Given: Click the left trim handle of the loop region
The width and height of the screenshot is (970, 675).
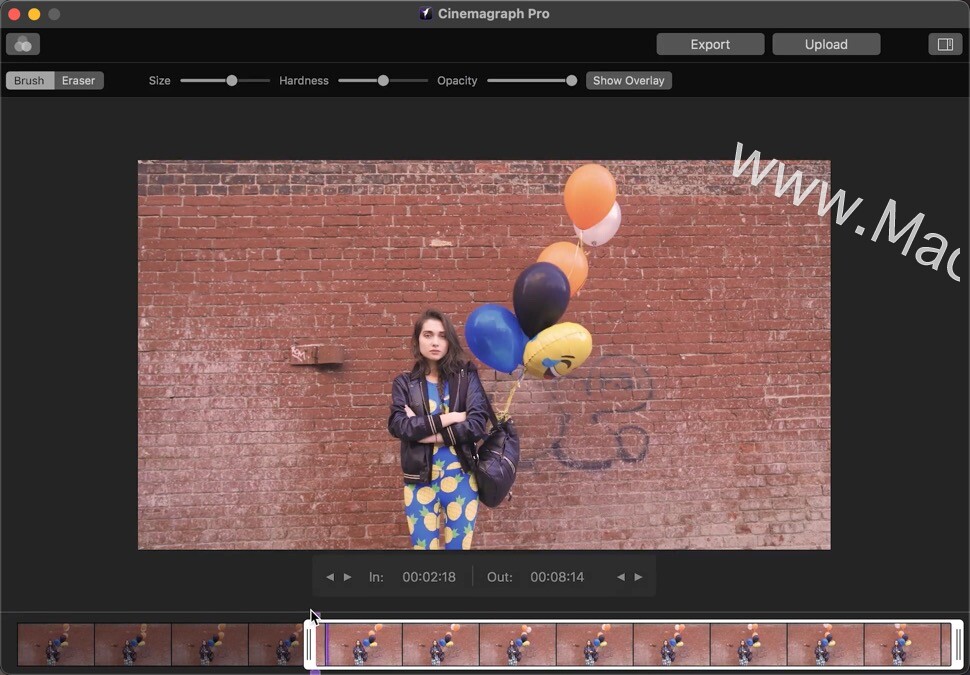Looking at the screenshot, I should click(x=308, y=643).
